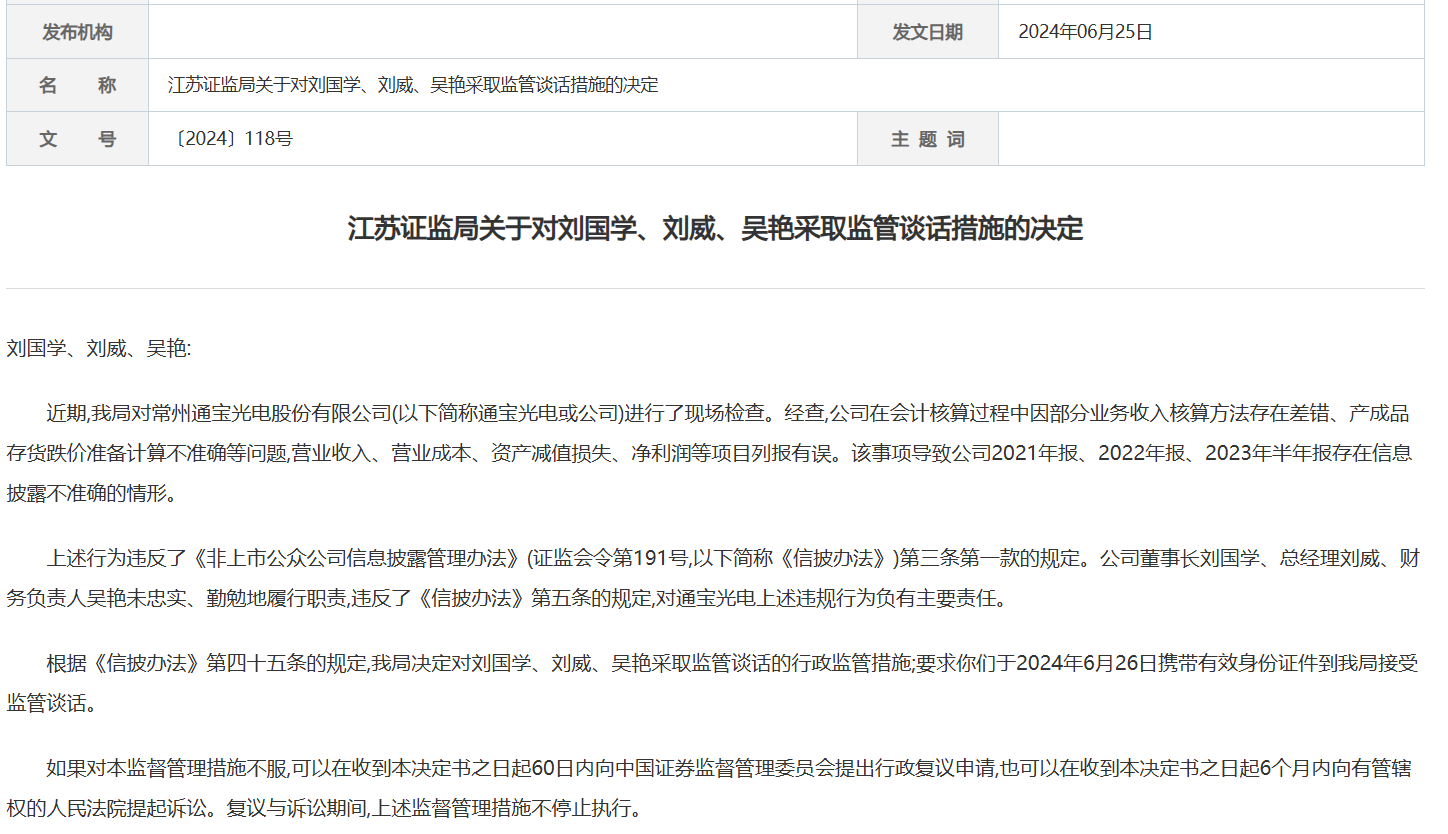Viewport: 1448px width, 834px height.
Task: Click the document title in the 名称 row
Action: click(413, 85)
